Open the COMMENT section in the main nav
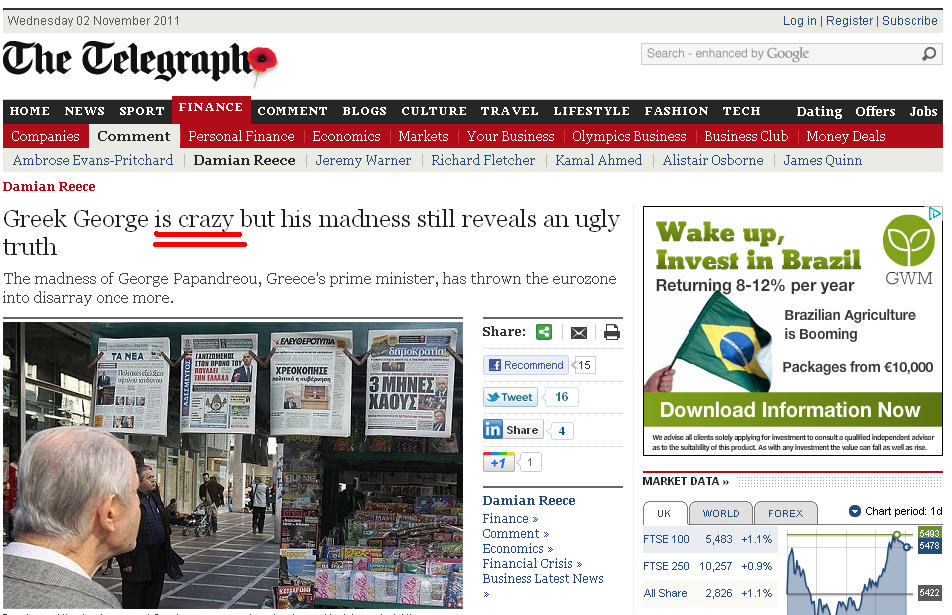Viewport: 952px width, 615px height. pos(292,111)
